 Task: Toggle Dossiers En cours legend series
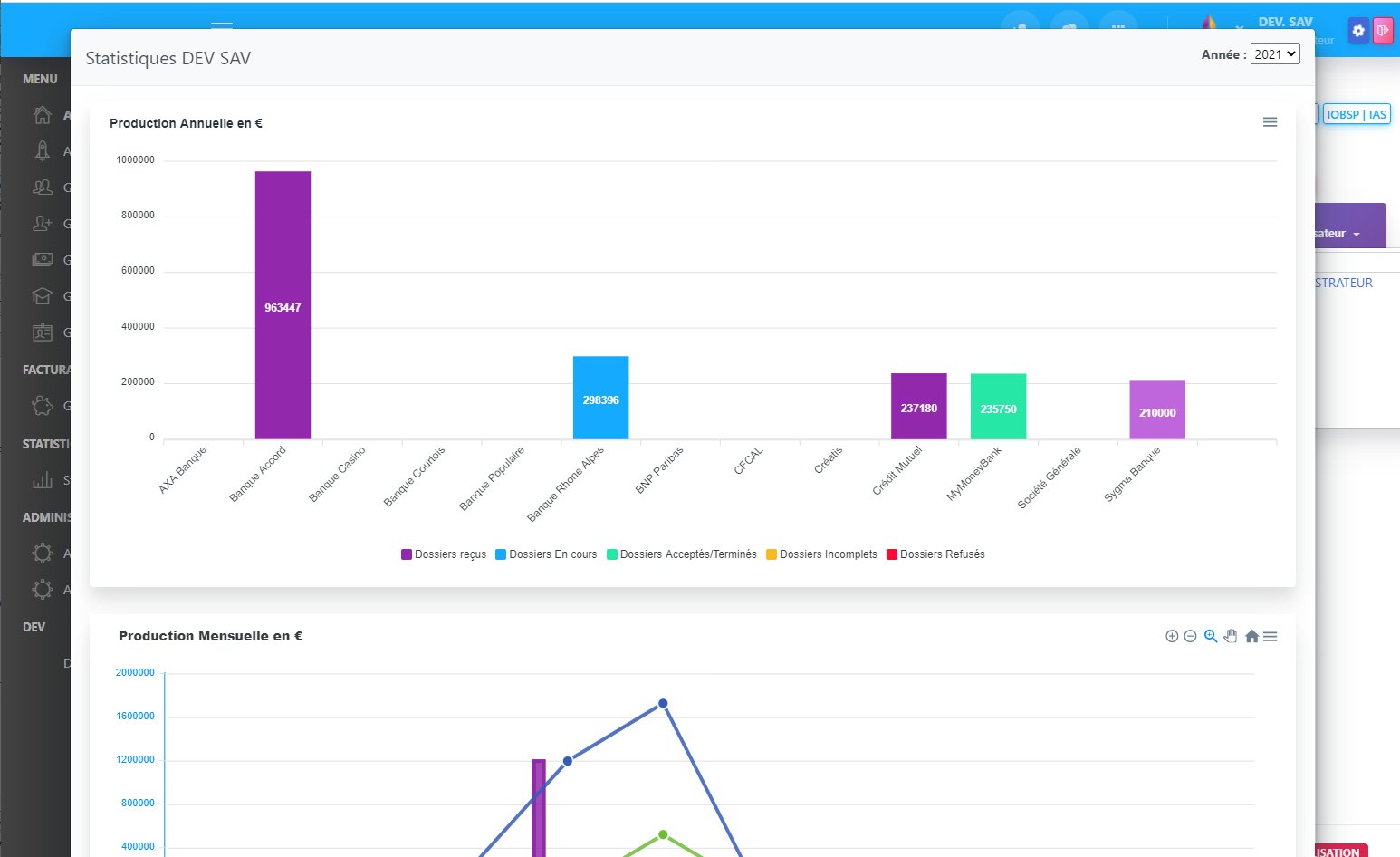point(546,554)
